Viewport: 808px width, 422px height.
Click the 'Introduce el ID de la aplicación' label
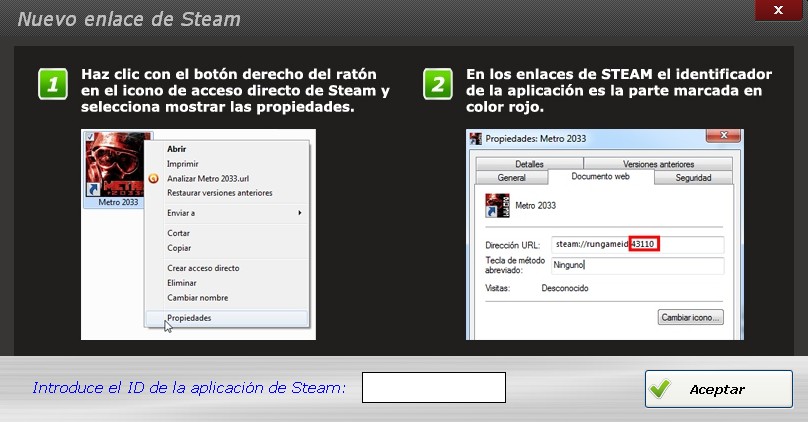click(x=189, y=387)
